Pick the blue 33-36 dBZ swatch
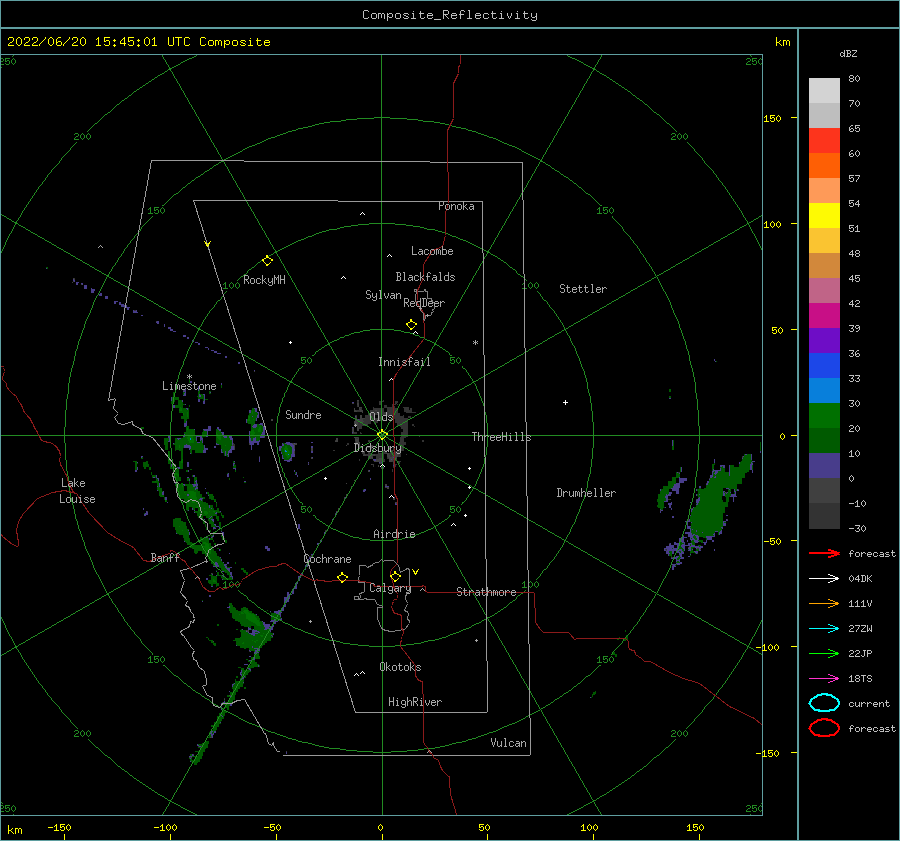 (824, 365)
